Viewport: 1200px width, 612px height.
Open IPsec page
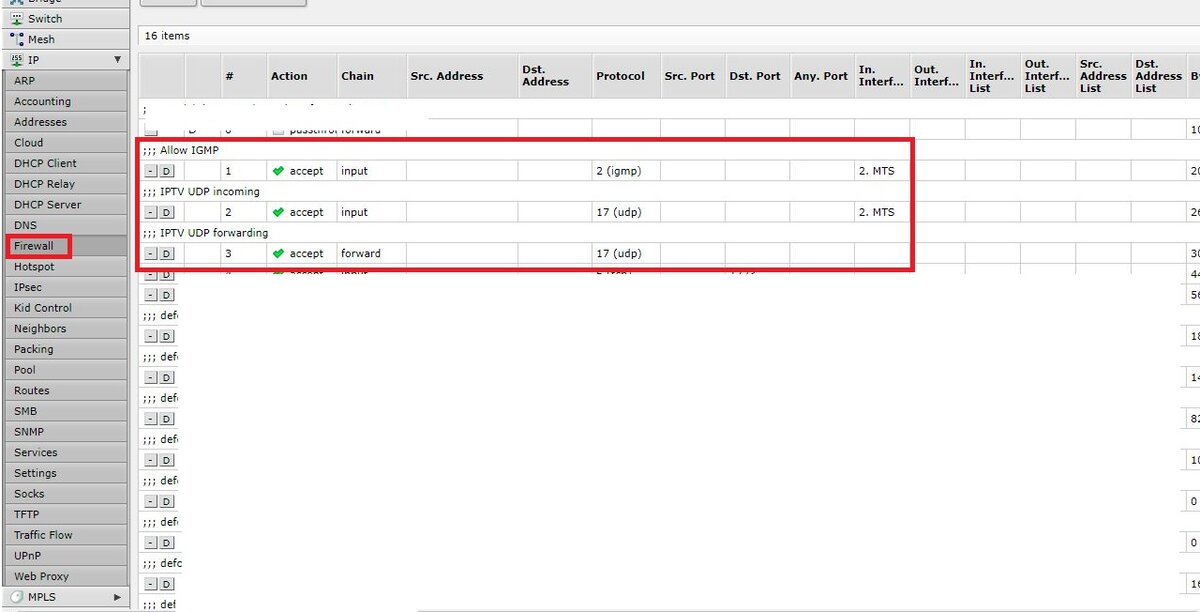click(66, 287)
